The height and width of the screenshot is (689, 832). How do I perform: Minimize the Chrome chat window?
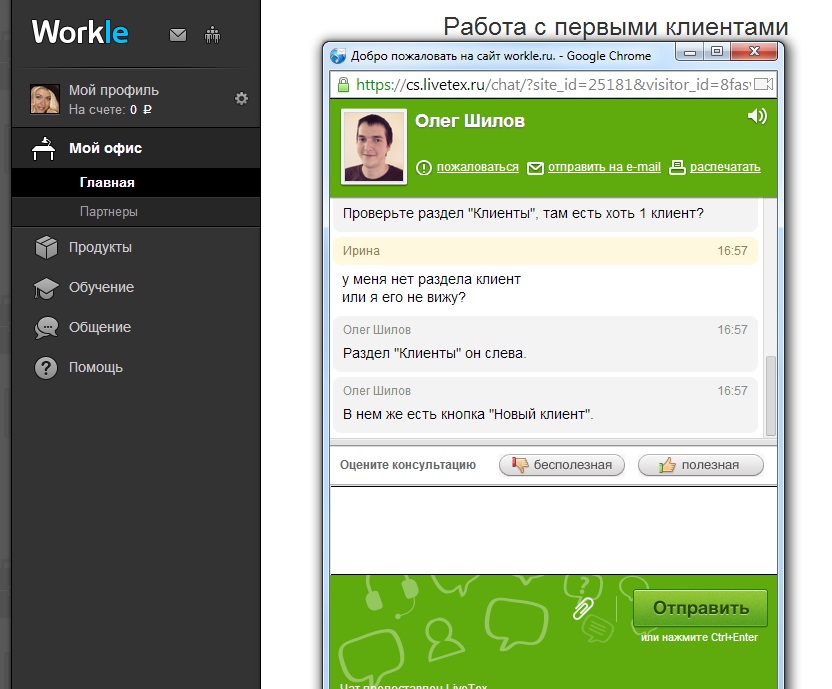pyautogui.click(x=690, y=52)
